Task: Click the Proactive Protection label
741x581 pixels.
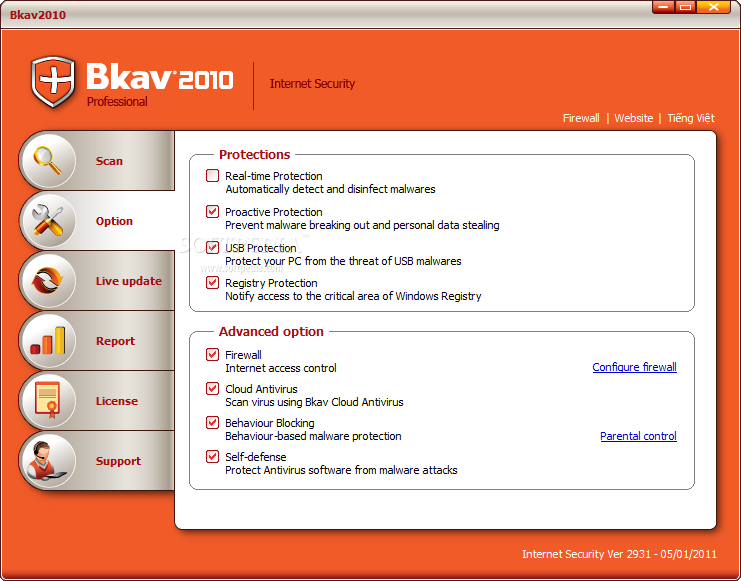Action: point(274,212)
